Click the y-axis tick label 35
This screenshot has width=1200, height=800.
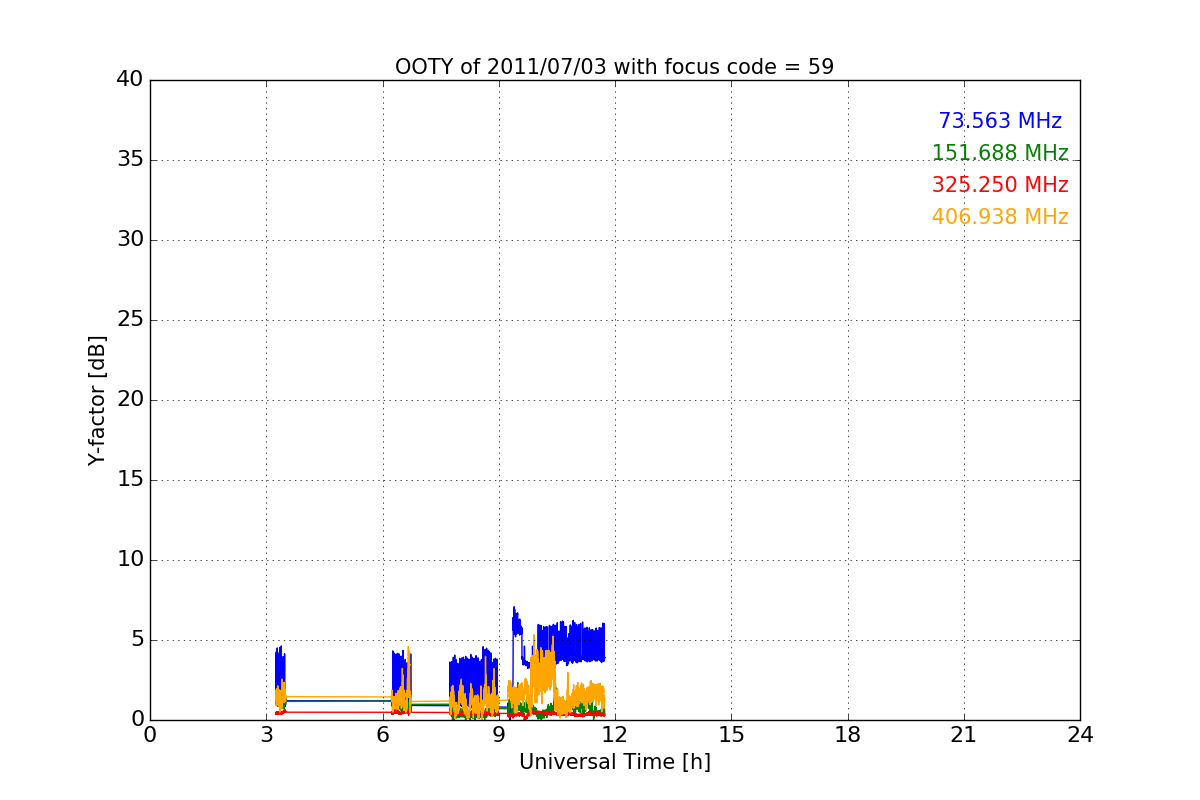point(130,160)
